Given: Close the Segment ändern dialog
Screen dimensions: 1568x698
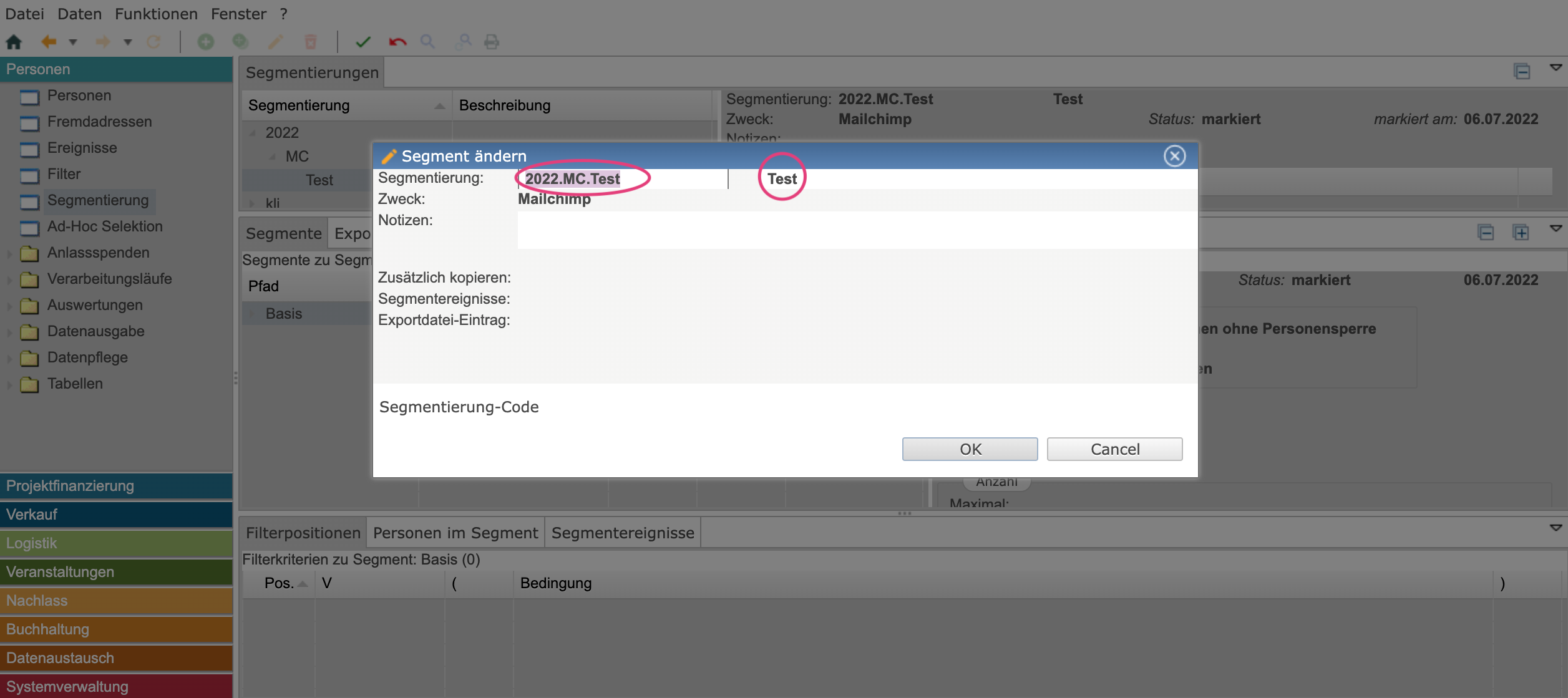Looking at the screenshot, I should tap(1174, 156).
